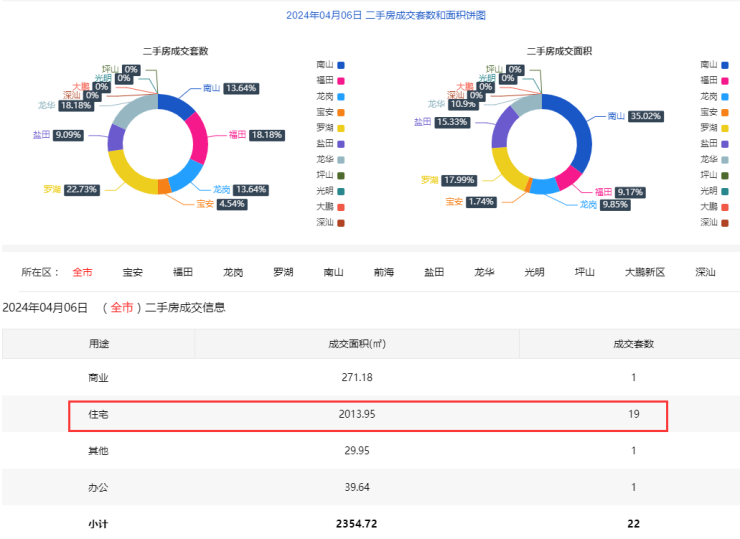Screen dimensions: 740x539
Task: Switch to the 前海 district filter
Action: tap(384, 272)
